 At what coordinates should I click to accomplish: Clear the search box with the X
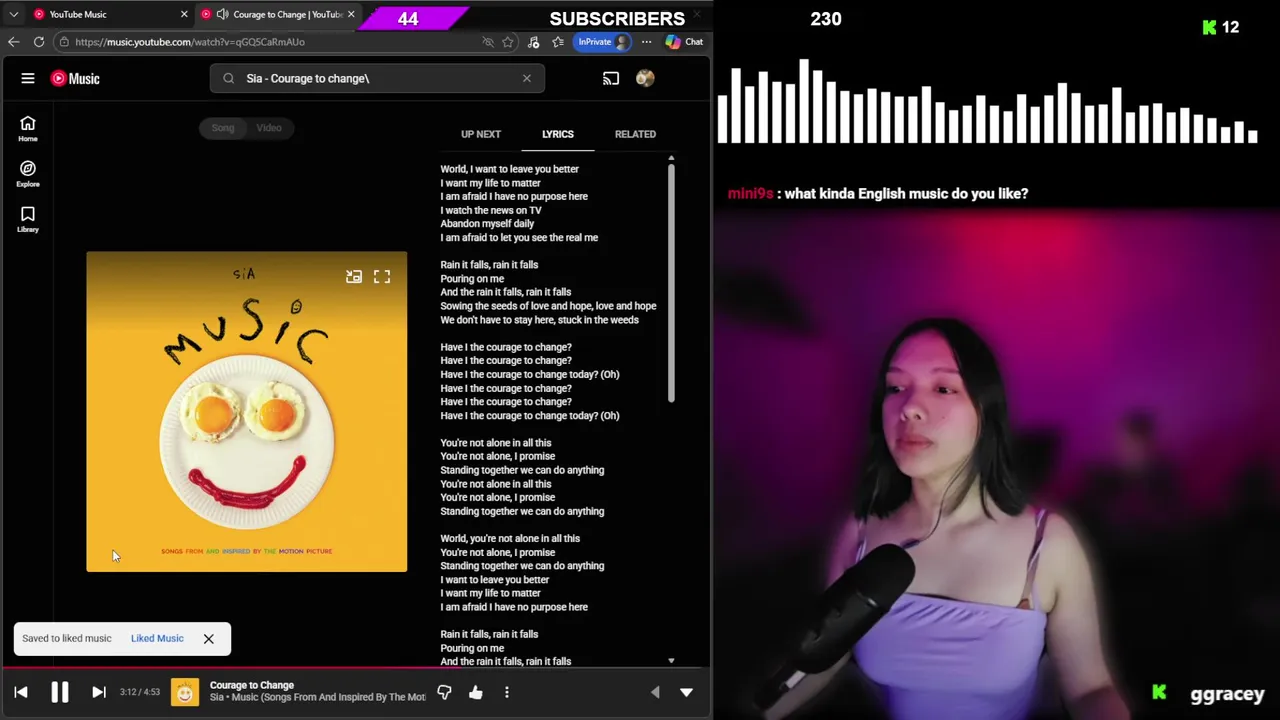[x=527, y=78]
